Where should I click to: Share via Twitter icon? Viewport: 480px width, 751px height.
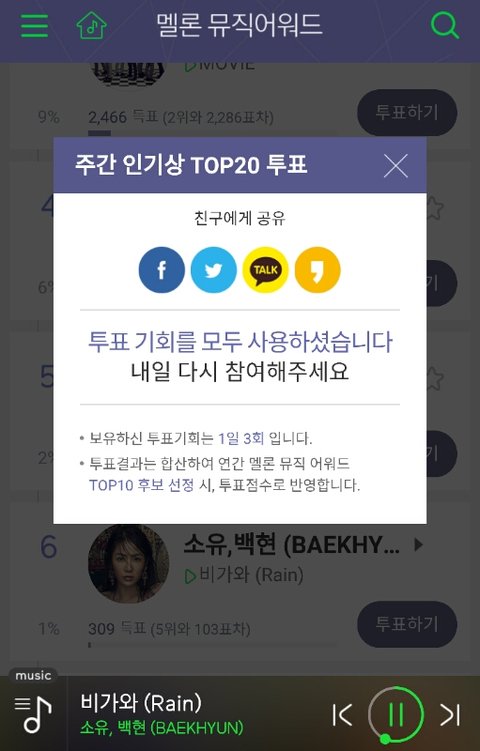214,270
